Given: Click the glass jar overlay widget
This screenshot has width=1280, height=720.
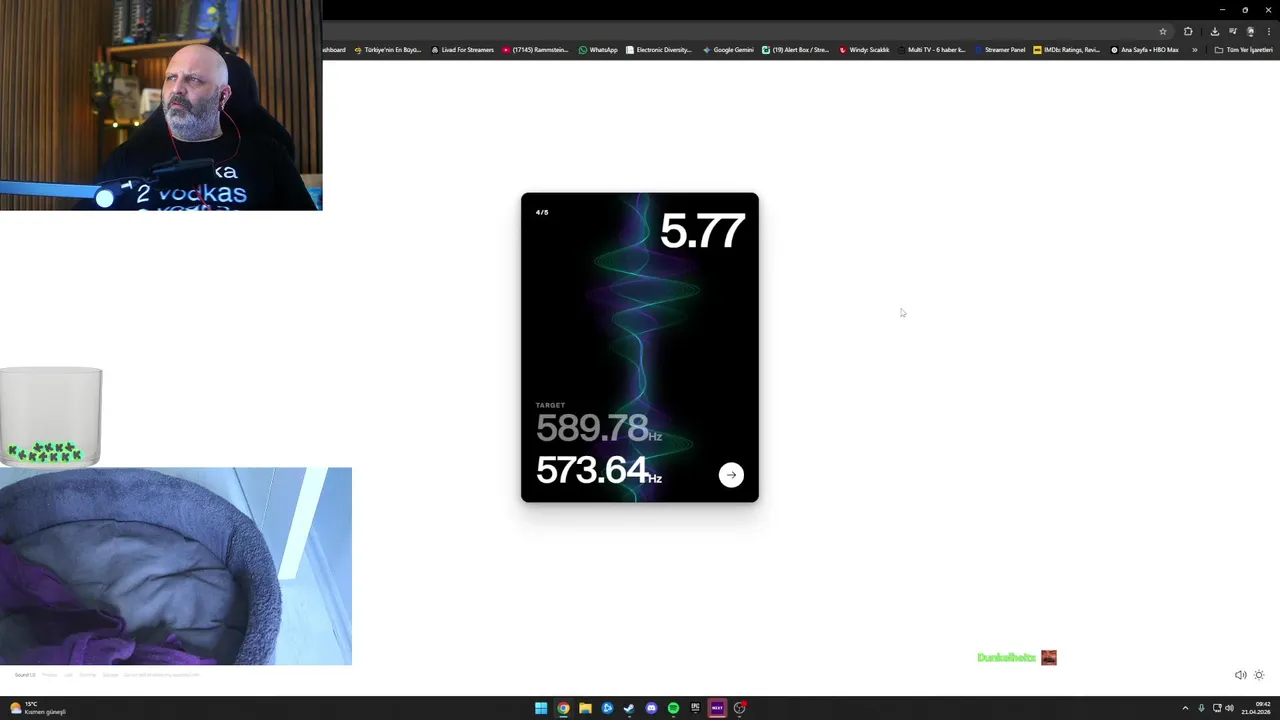Looking at the screenshot, I should (x=51, y=417).
